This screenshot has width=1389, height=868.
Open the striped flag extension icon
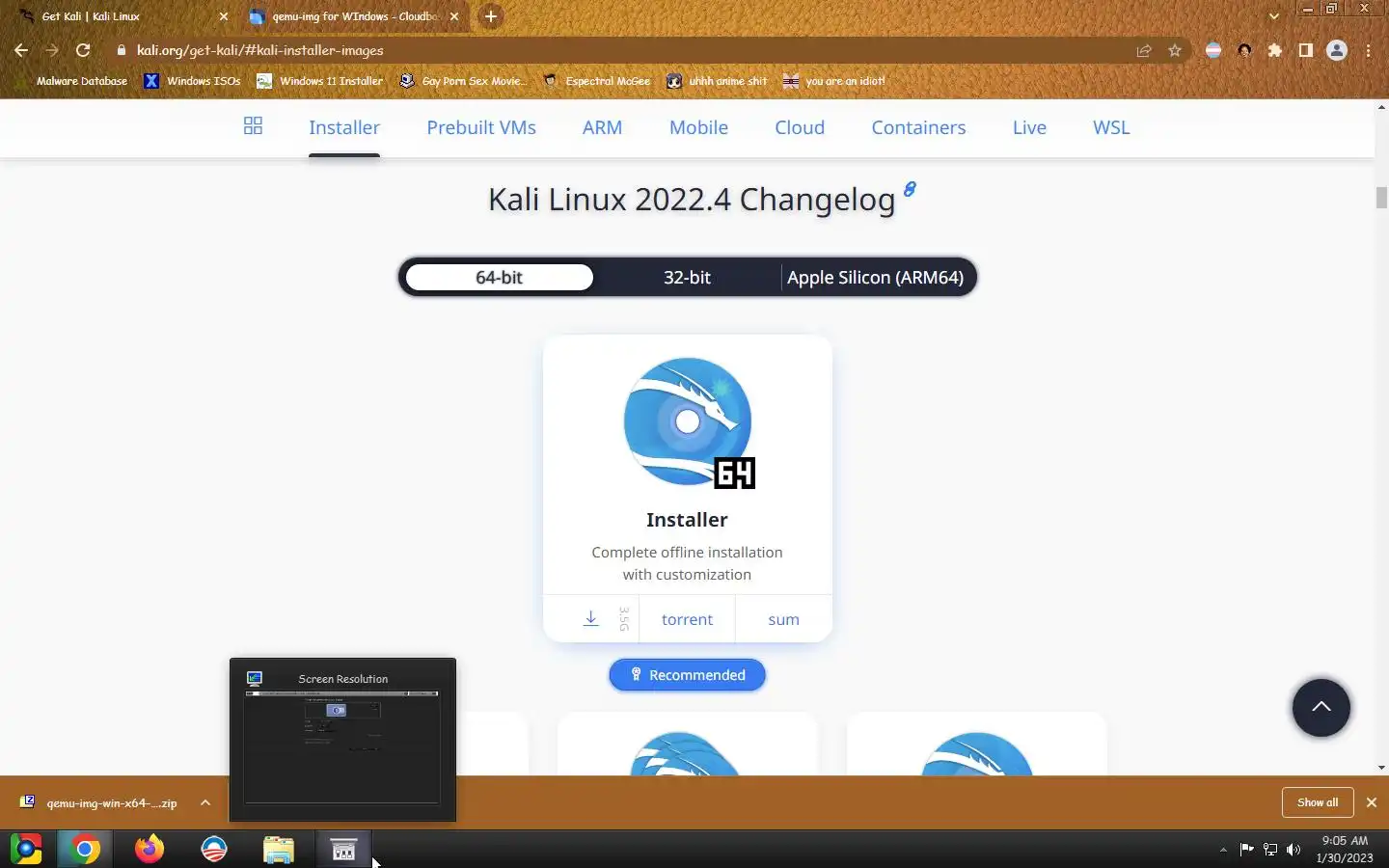point(1213,50)
